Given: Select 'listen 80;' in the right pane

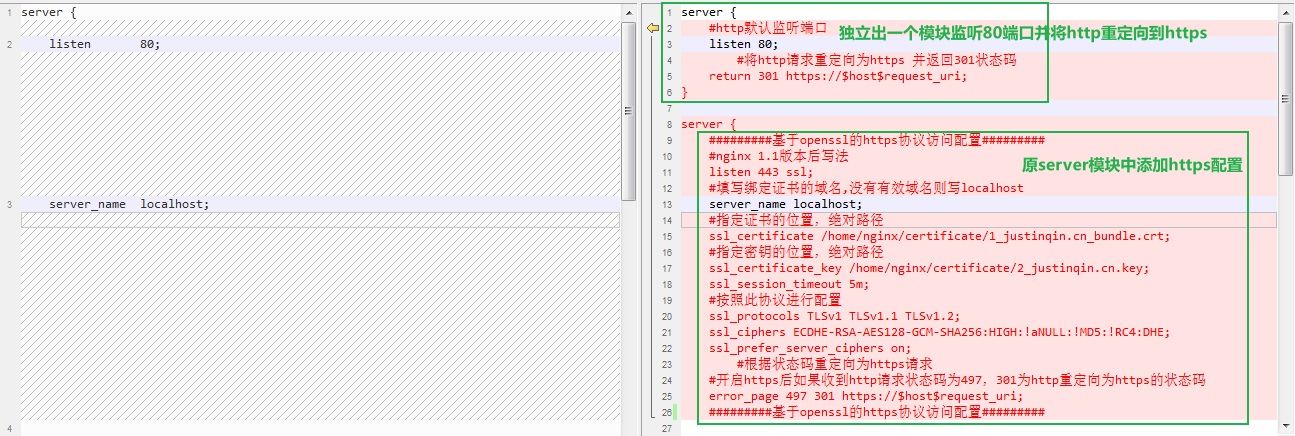Looking at the screenshot, I should (x=743, y=44).
